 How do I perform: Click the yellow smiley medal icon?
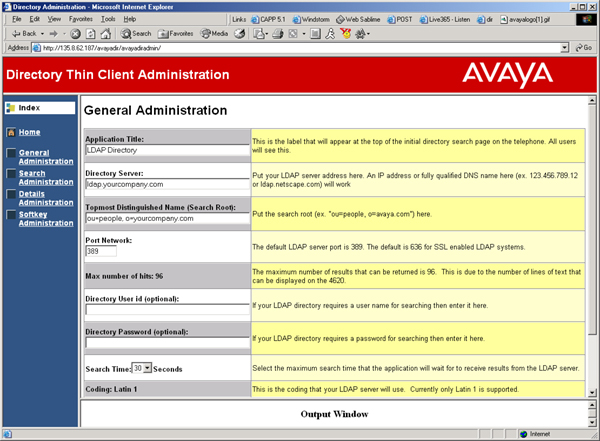[346, 34]
